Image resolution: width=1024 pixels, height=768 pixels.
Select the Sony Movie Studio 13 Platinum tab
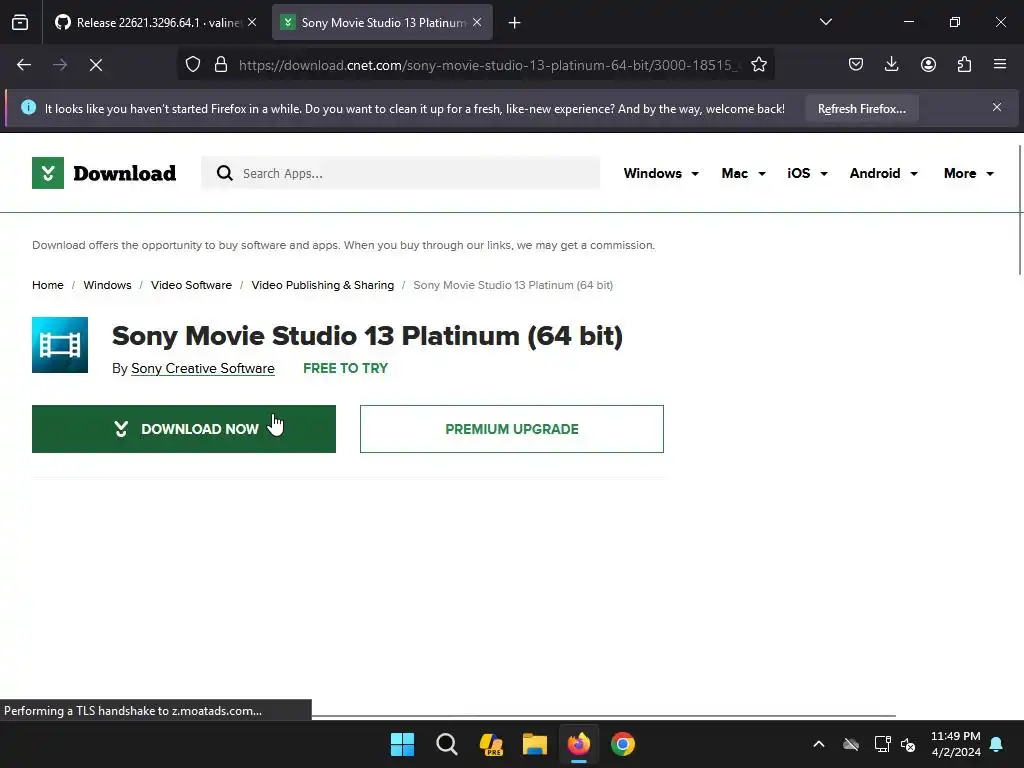[x=383, y=22]
